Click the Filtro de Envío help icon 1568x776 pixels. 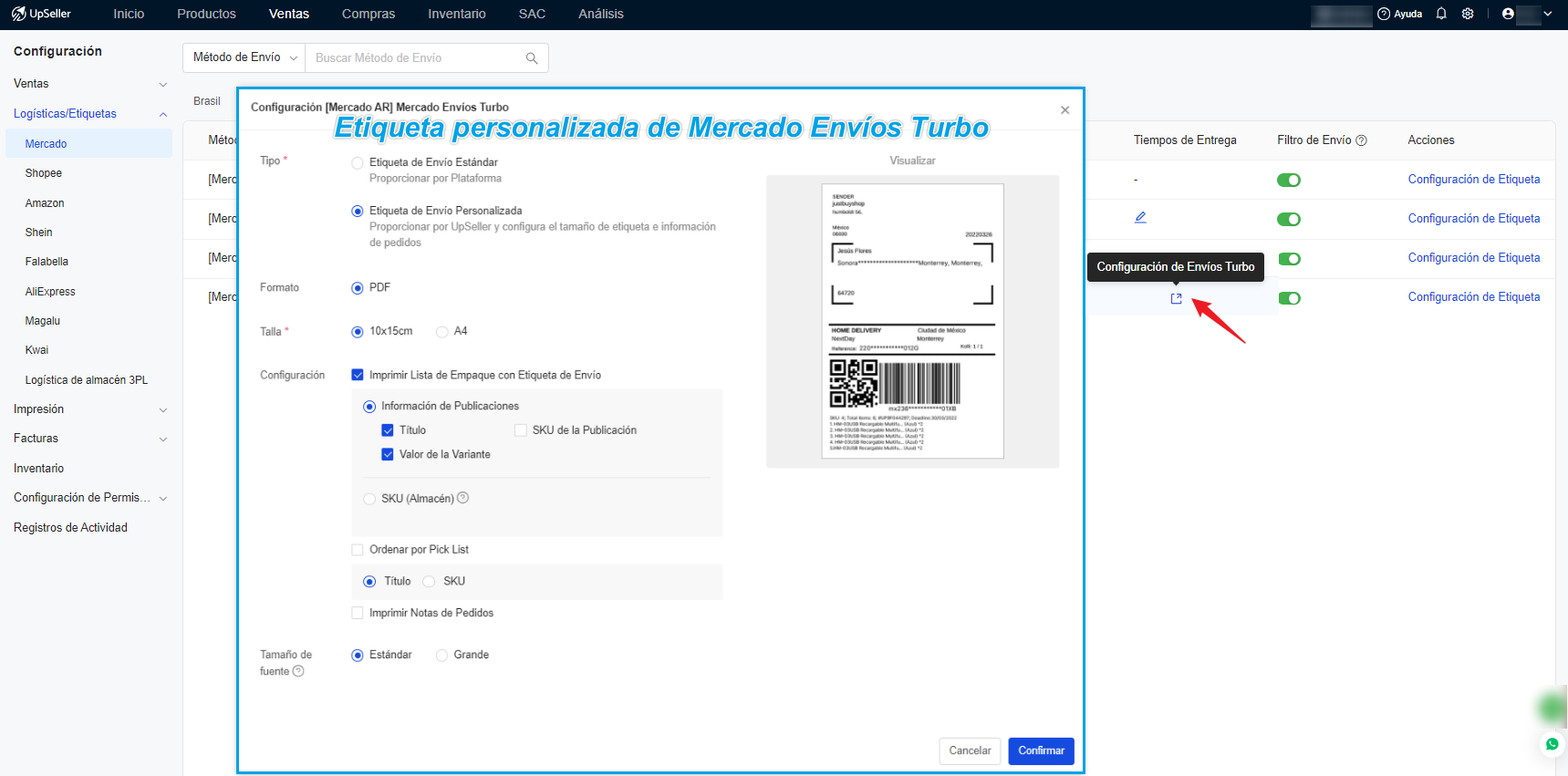(1362, 140)
